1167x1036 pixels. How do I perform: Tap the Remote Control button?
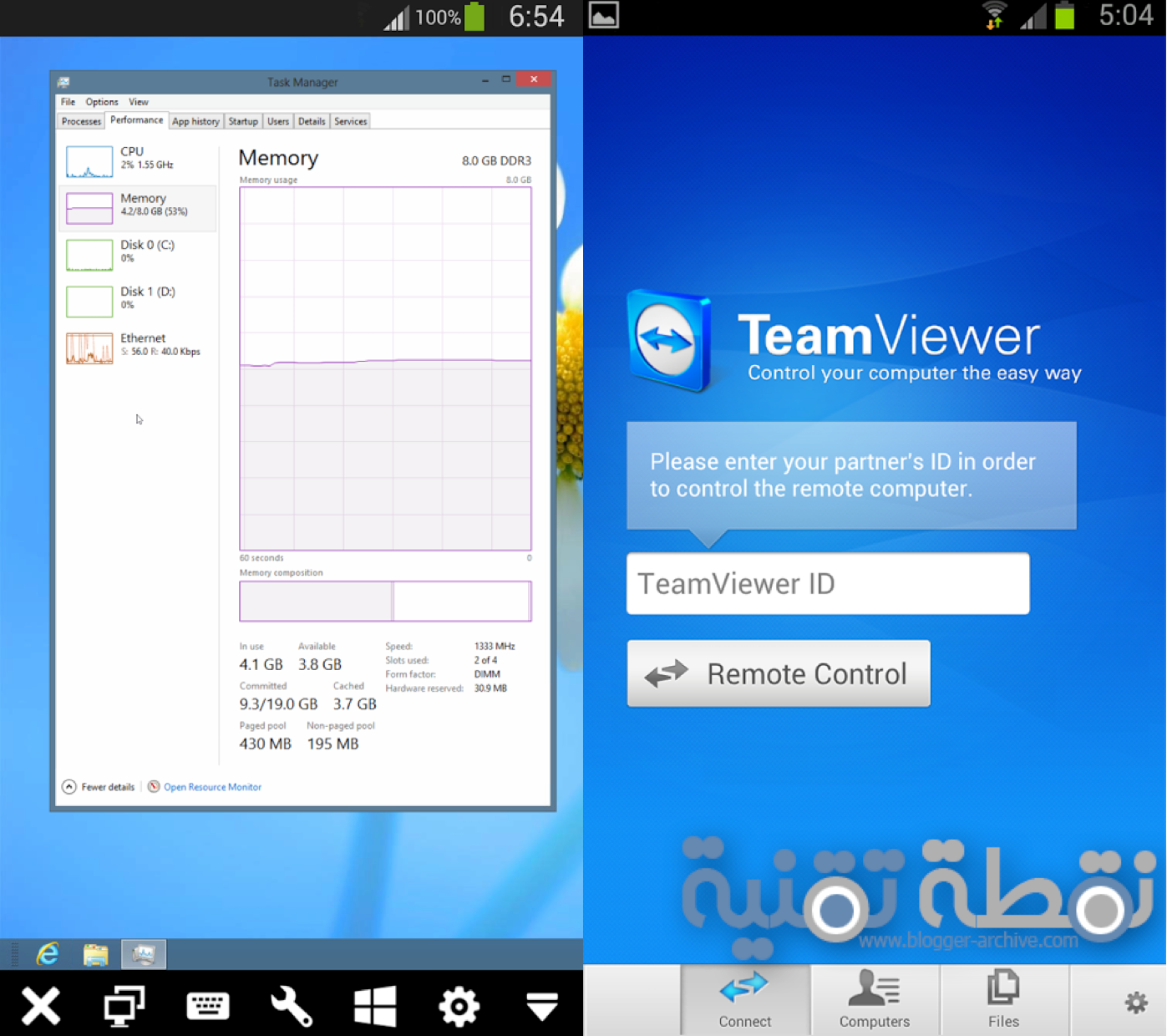(x=779, y=673)
